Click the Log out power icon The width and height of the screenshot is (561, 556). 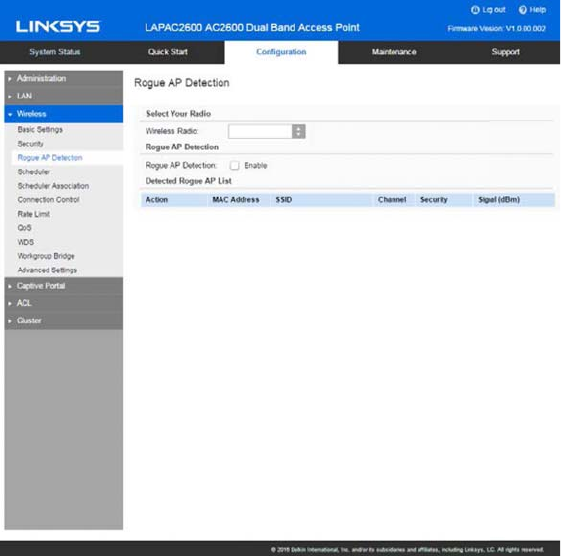pos(475,10)
